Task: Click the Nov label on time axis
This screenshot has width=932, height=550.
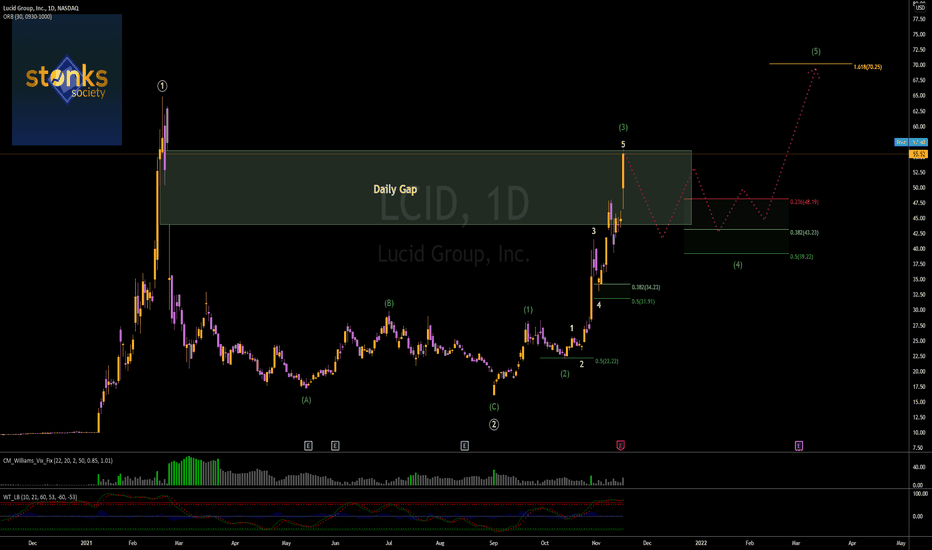Action: (596, 543)
